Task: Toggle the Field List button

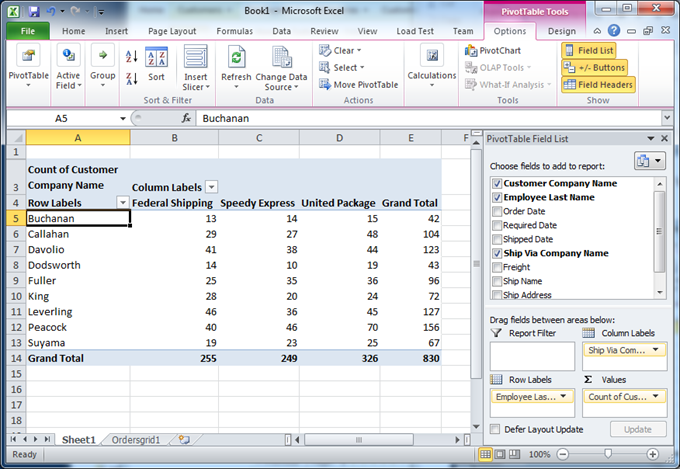Action: click(589, 51)
